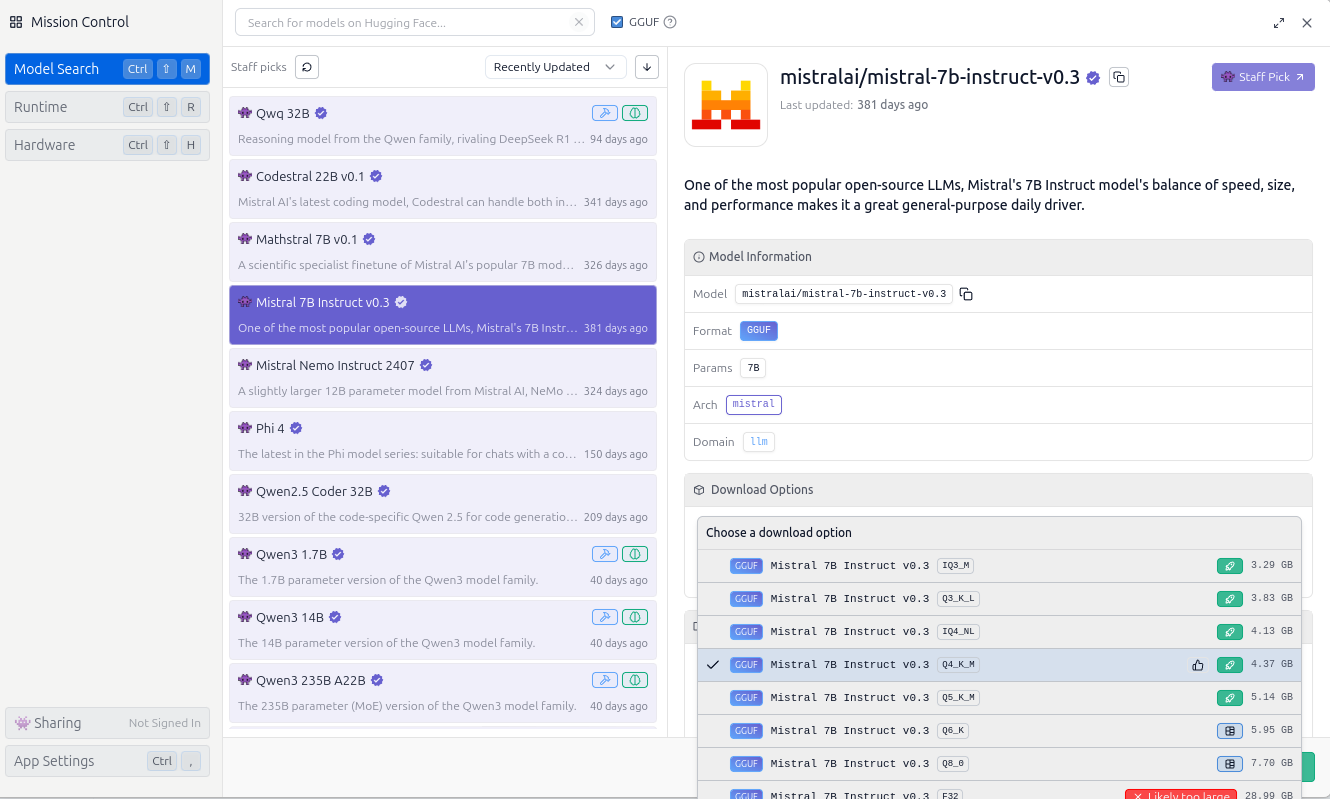Click the verified badge next to the model title
The image size is (1330, 799).
[1094, 77]
